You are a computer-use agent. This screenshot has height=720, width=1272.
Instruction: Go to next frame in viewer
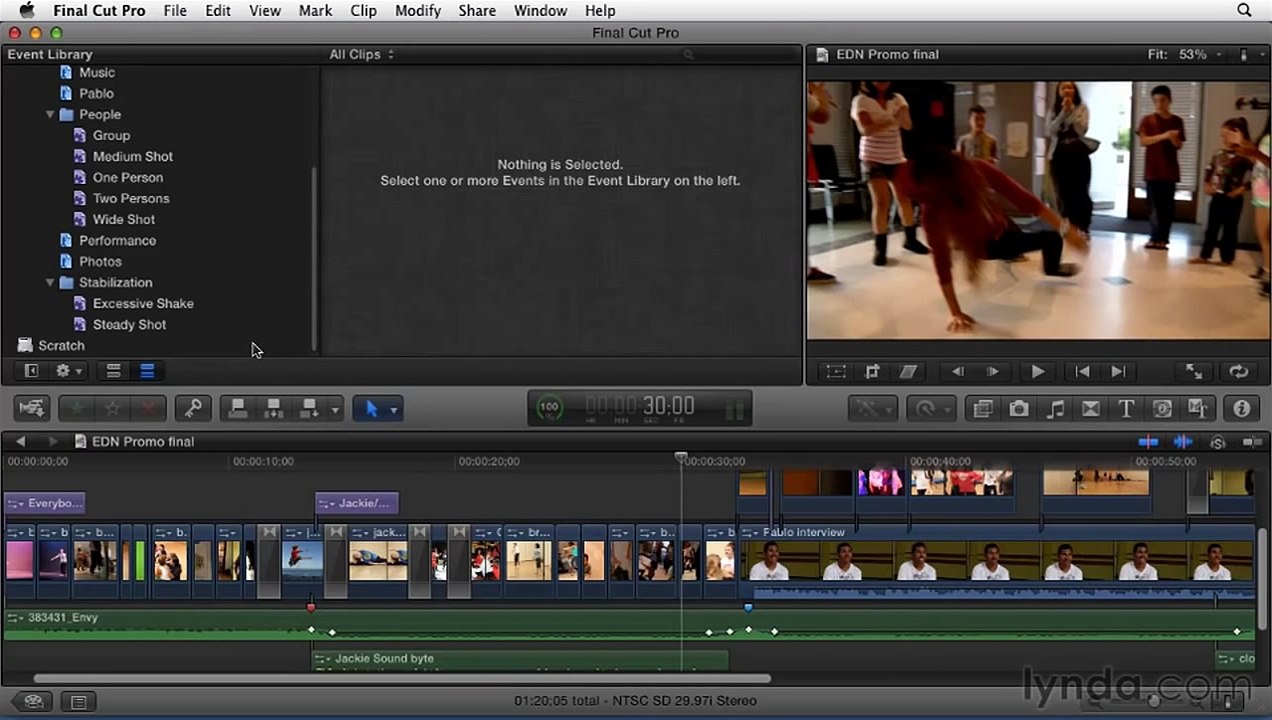click(993, 371)
